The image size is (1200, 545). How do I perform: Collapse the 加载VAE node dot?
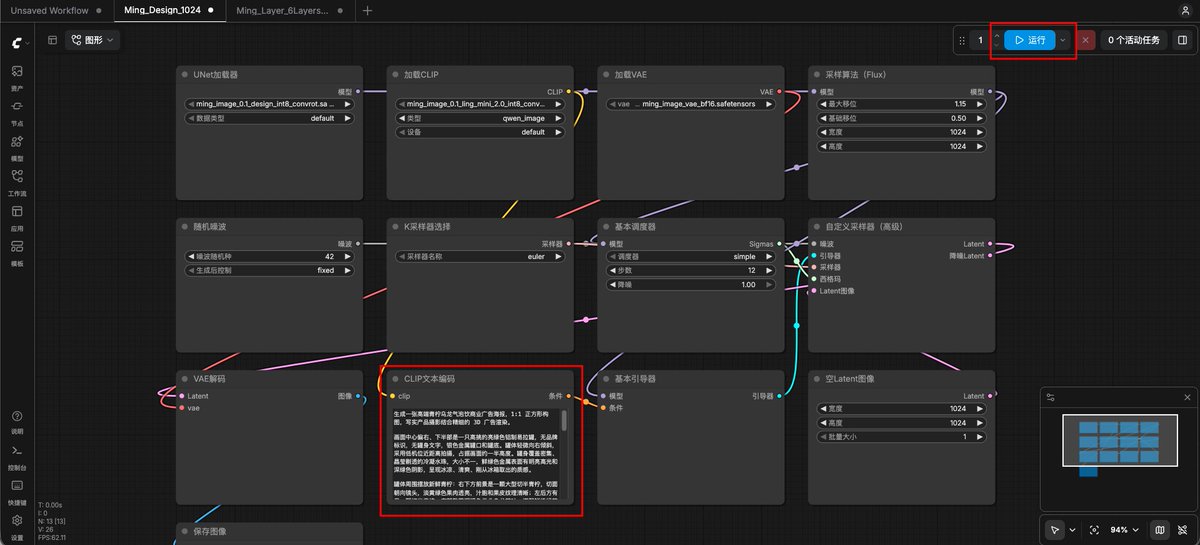point(606,75)
